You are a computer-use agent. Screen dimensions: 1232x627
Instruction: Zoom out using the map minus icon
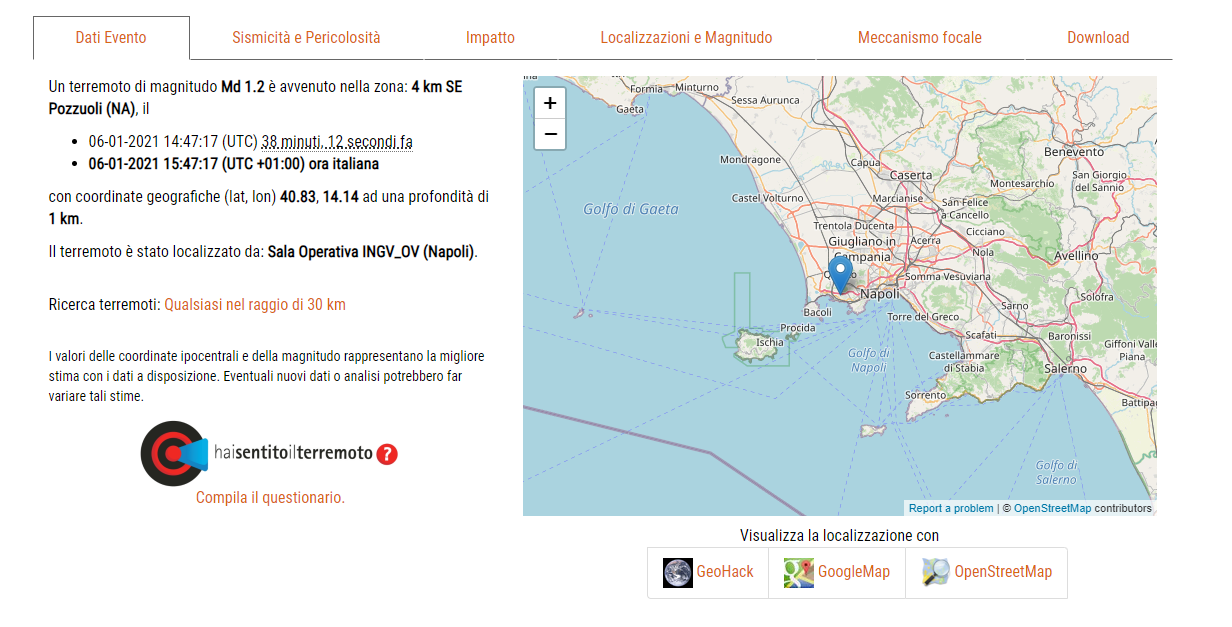click(x=549, y=133)
